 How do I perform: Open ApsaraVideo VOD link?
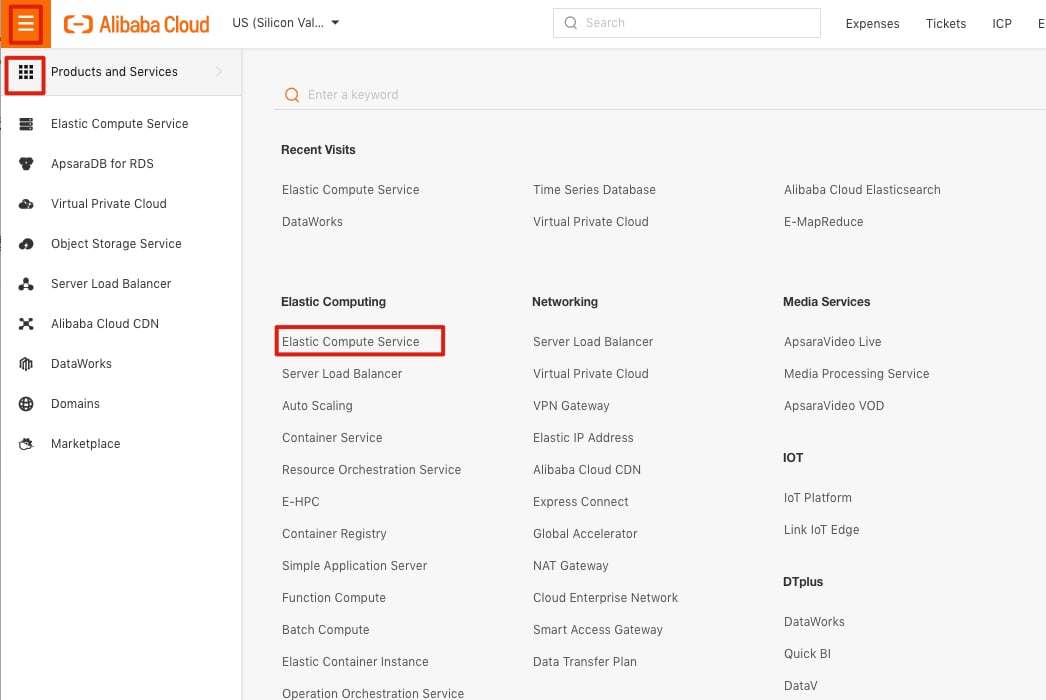[834, 406]
